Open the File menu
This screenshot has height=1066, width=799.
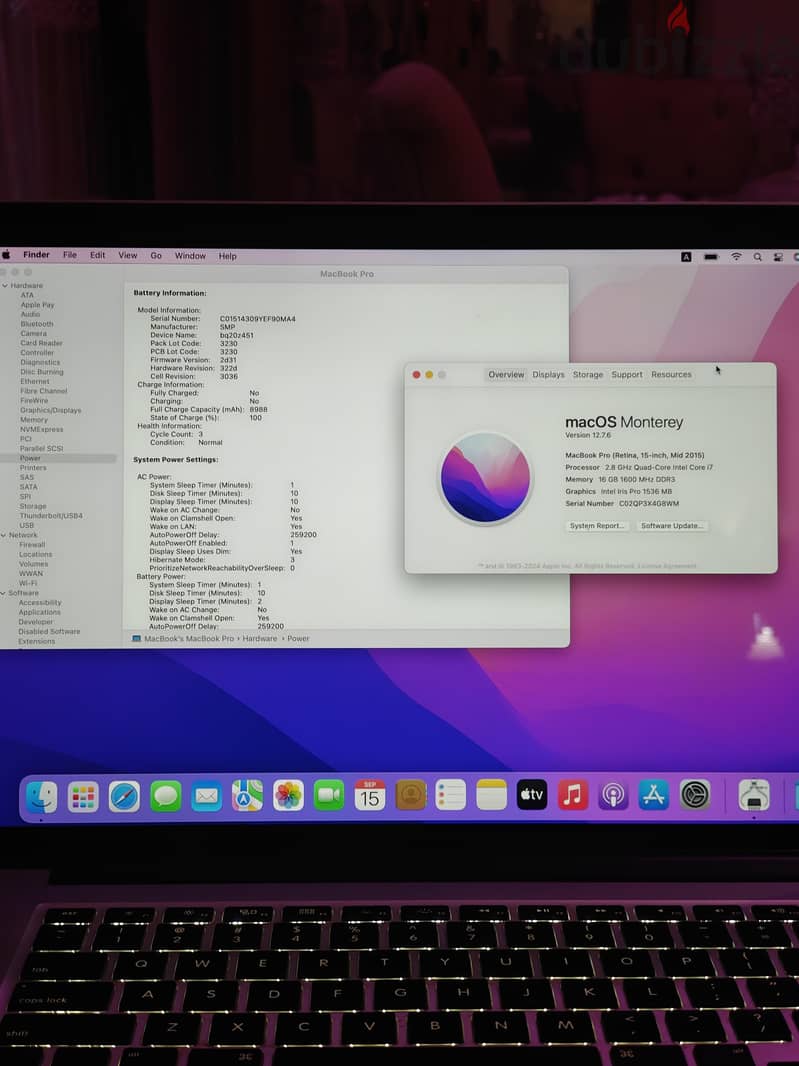(69, 255)
